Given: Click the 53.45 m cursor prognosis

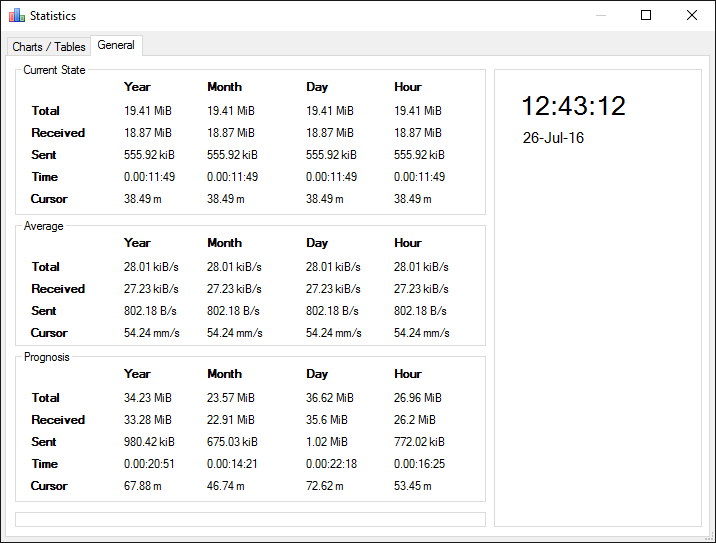Looking at the screenshot, I should tap(413, 486).
